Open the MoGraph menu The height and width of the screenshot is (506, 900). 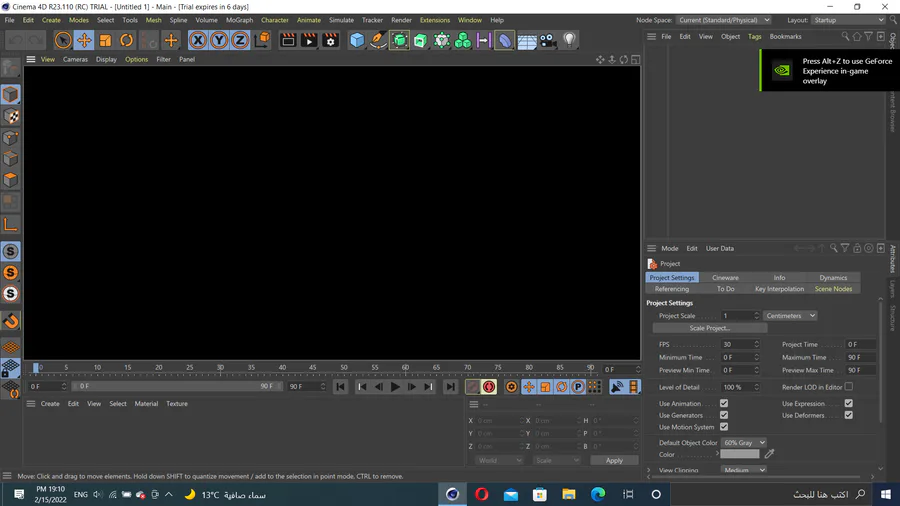239,20
